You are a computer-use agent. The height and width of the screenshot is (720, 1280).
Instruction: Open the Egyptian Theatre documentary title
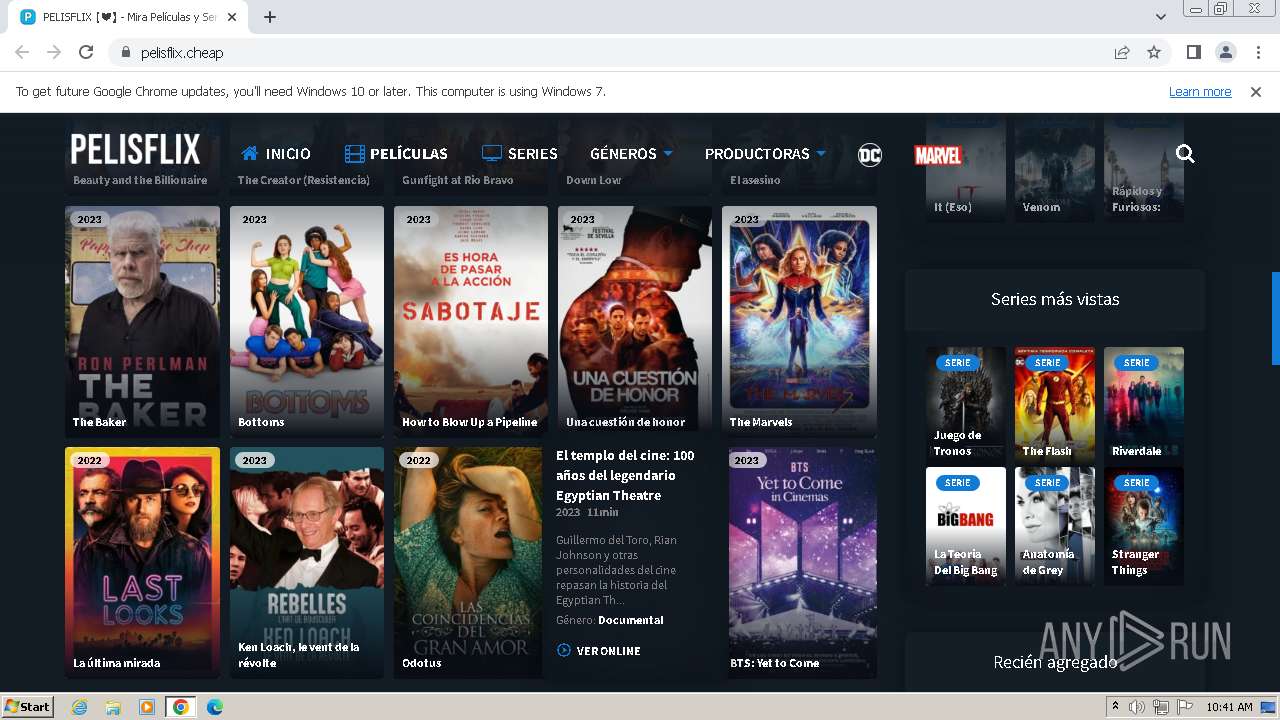coord(626,475)
